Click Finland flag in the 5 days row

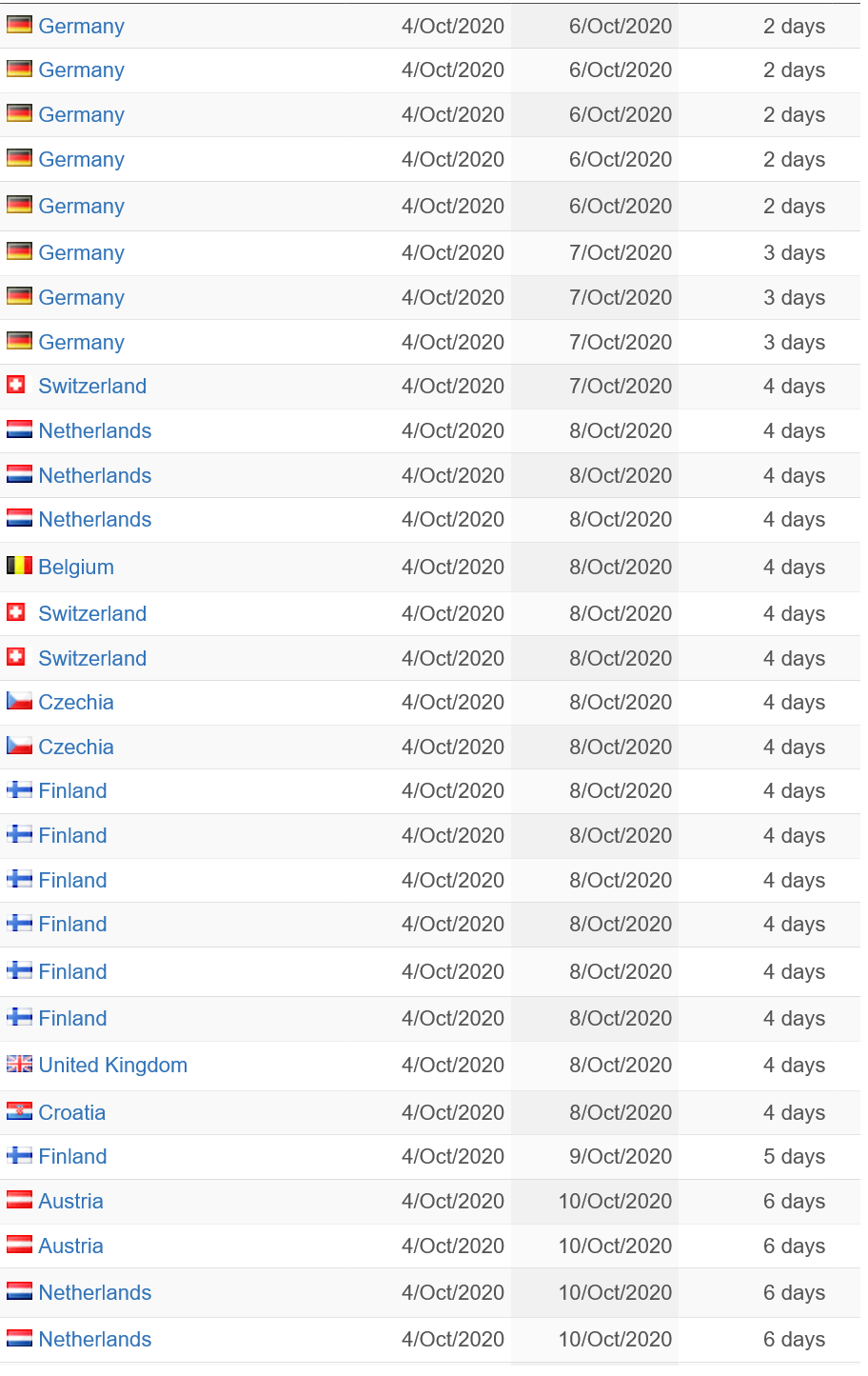click(x=19, y=1155)
